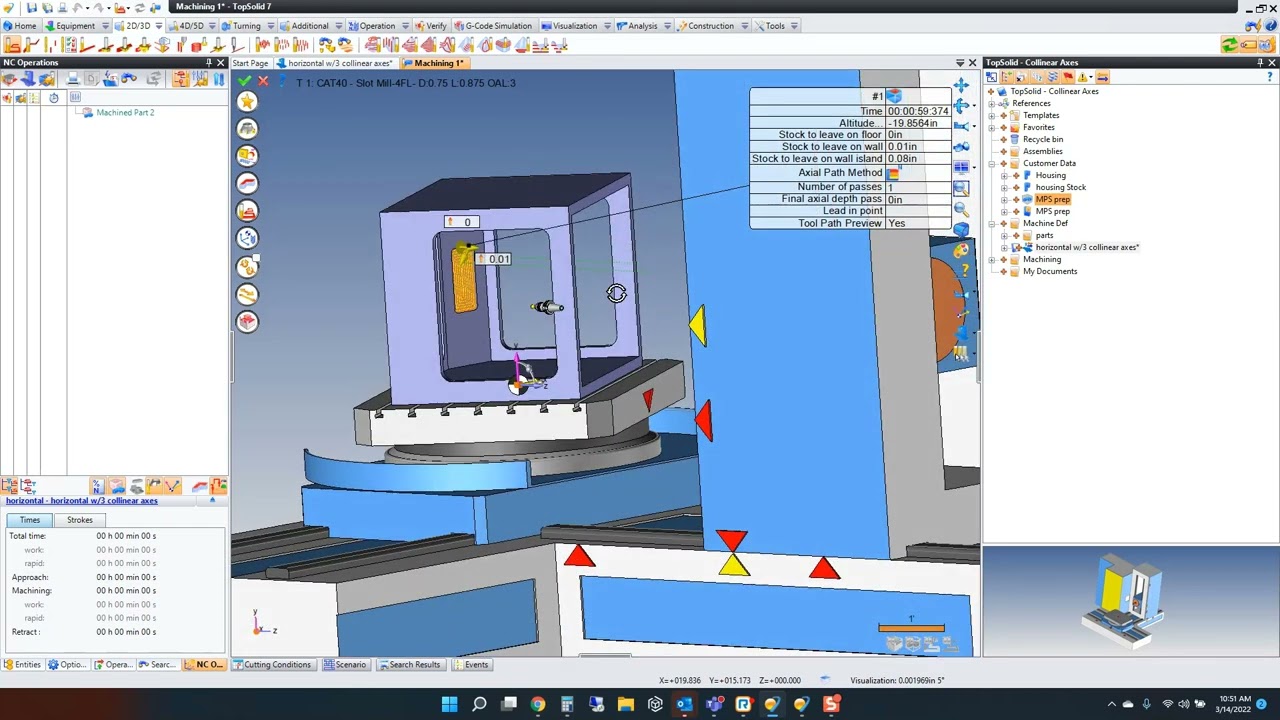Open the document tabs dropdown arrow

(x=960, y=63)
